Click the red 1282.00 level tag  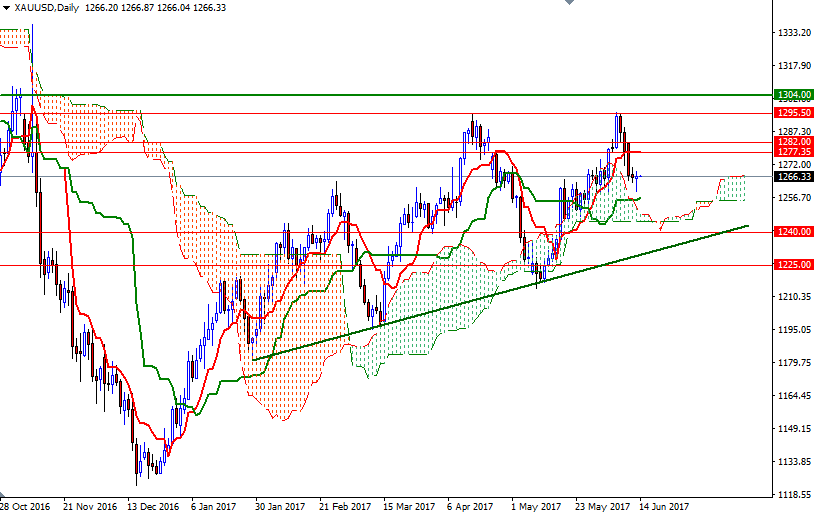pyautogui.click(x=792, y=142)
